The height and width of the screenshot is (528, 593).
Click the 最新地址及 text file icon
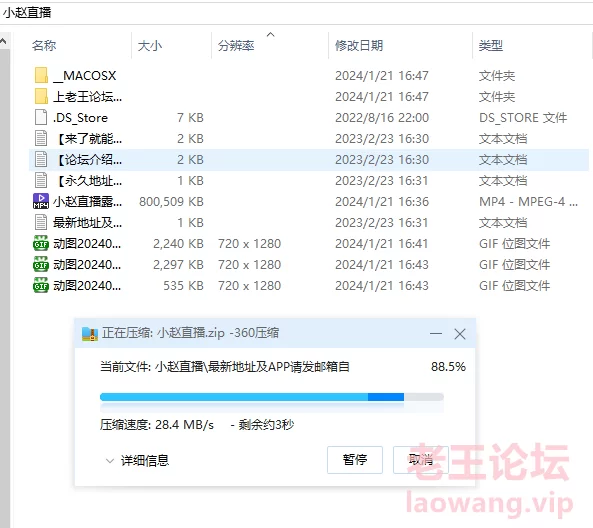click(41, 222)
